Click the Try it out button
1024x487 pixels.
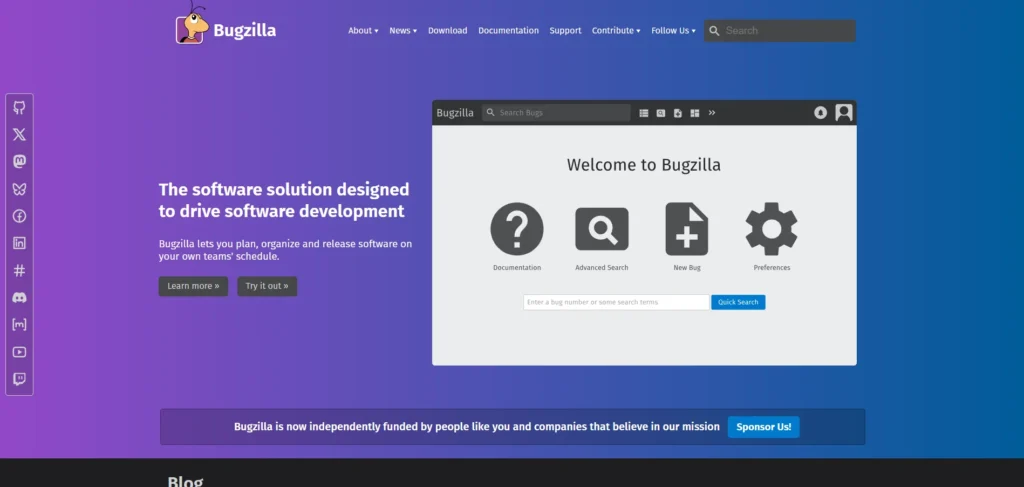(x=267, y=286)
